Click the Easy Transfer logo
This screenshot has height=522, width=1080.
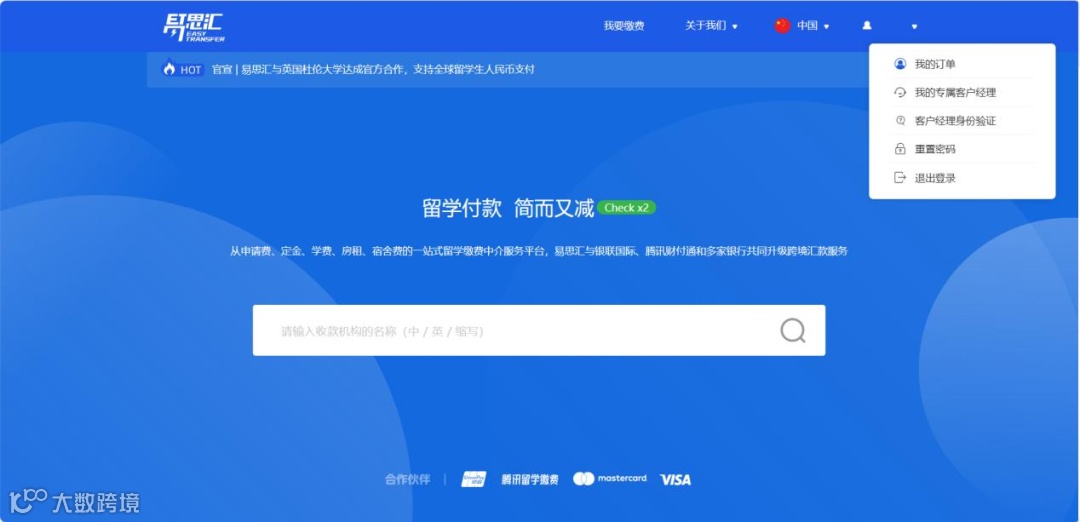point(194,28)
